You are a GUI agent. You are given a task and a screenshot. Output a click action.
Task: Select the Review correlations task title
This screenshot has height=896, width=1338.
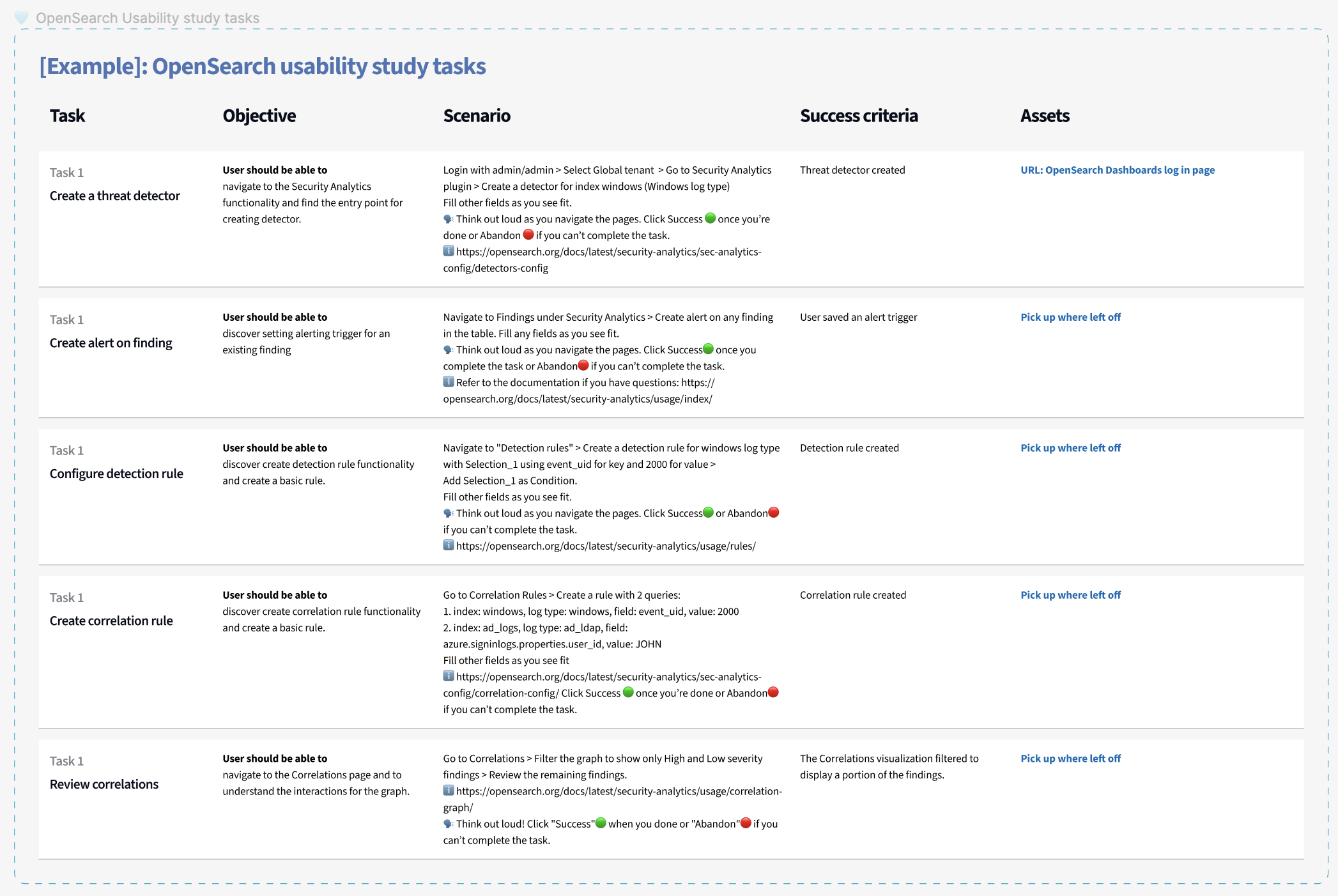click(x=104, y=784)
